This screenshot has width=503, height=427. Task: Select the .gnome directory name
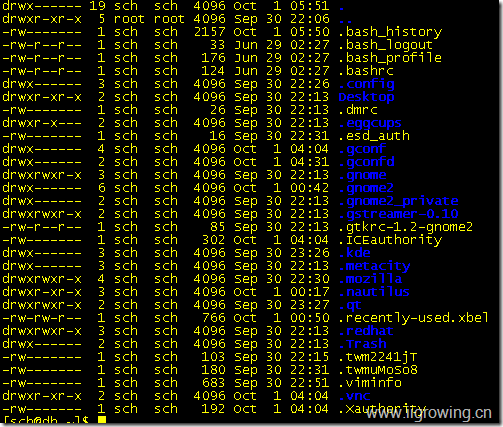[362, 175]
